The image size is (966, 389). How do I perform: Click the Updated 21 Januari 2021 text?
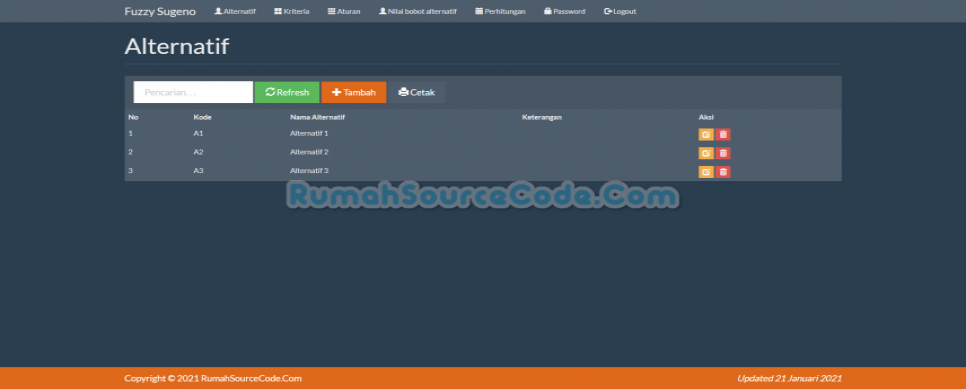pos(789,379)
